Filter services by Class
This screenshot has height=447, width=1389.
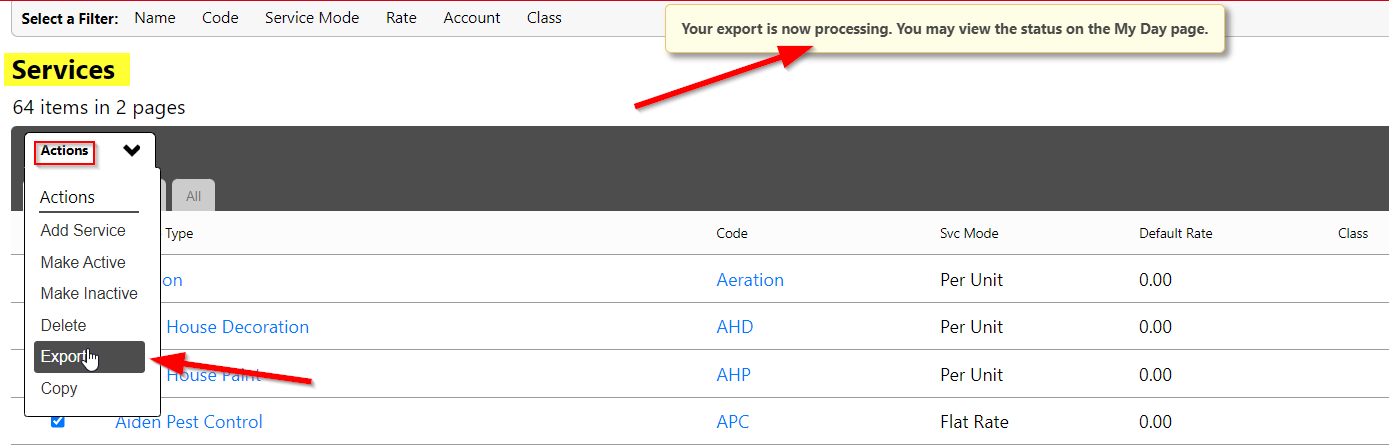pos(544,17)
